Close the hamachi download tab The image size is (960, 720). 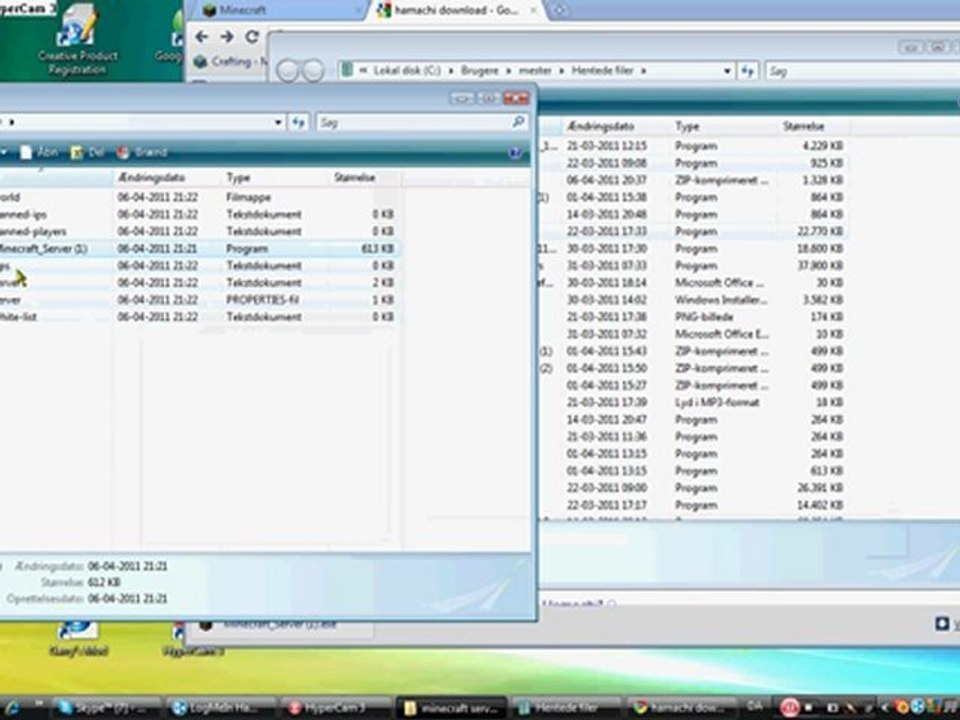coord(533,10)
